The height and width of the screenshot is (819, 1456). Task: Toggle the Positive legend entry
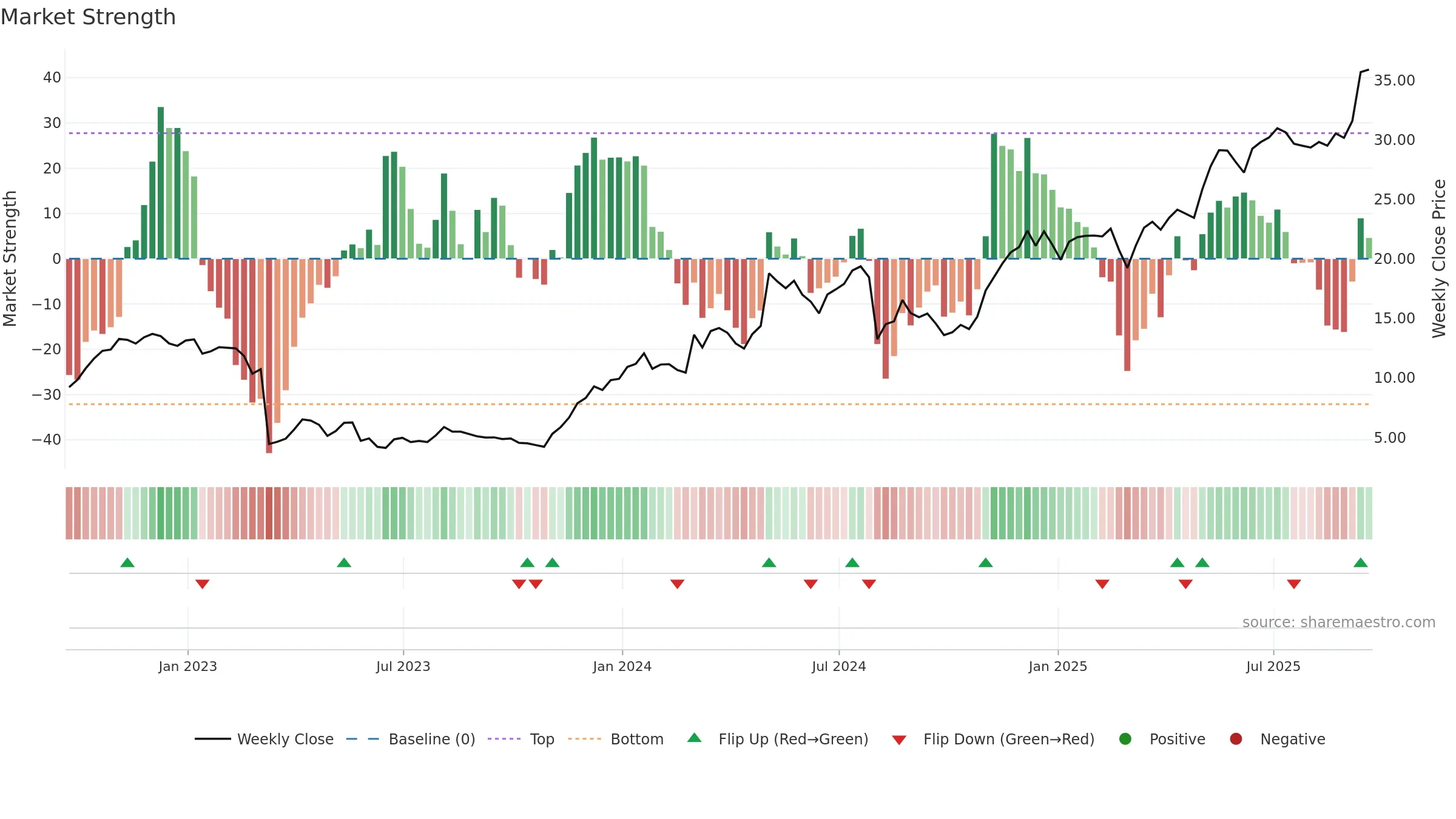pyautogui.click(x=1162, y=739)
